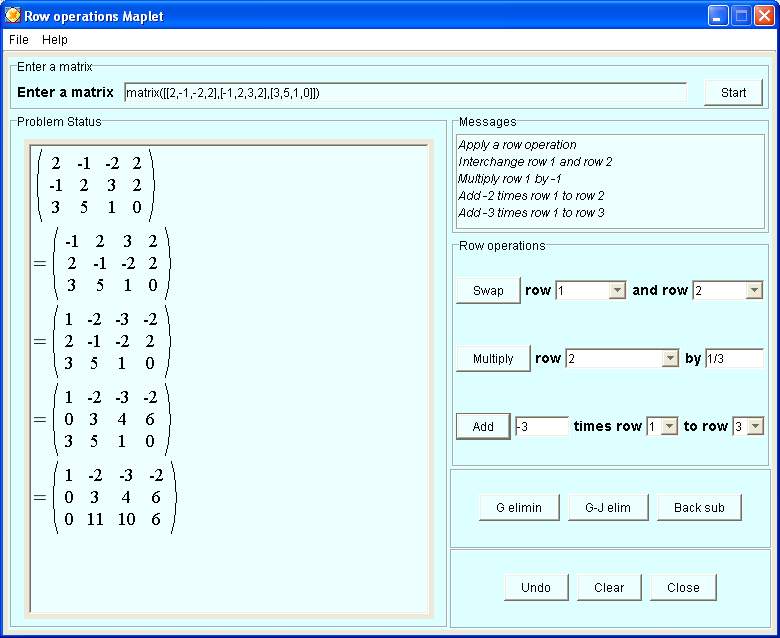Open the Multiply row selection dropdown
Image resolution: width=780 pixels, height=638 pixels.
tap(669, 359)
